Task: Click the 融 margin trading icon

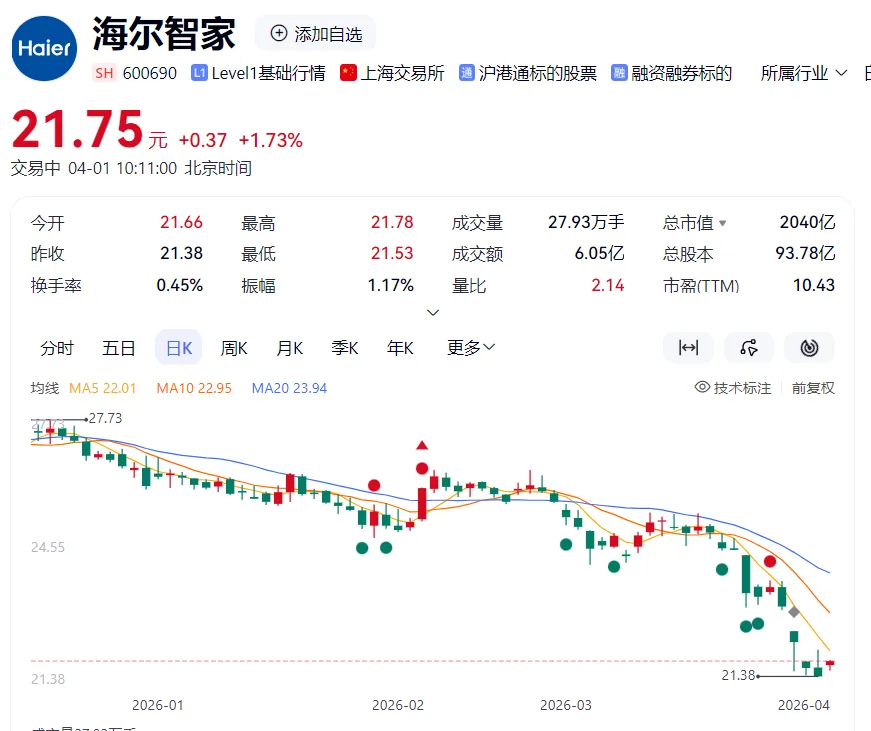Action: [619, 73]
